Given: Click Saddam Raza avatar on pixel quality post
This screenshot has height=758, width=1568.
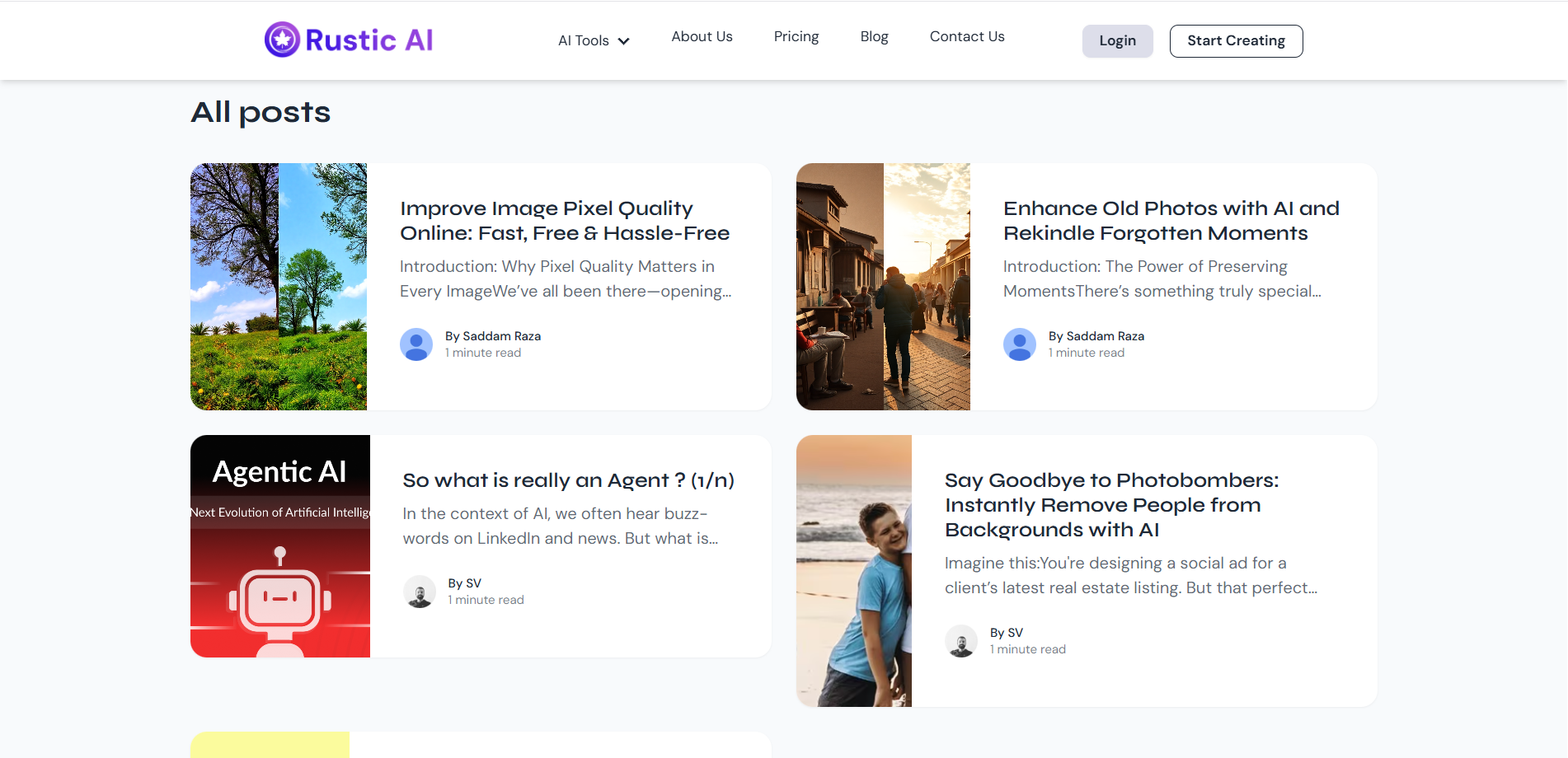Looking at the screenshot, I should click(x=416, y=344).
